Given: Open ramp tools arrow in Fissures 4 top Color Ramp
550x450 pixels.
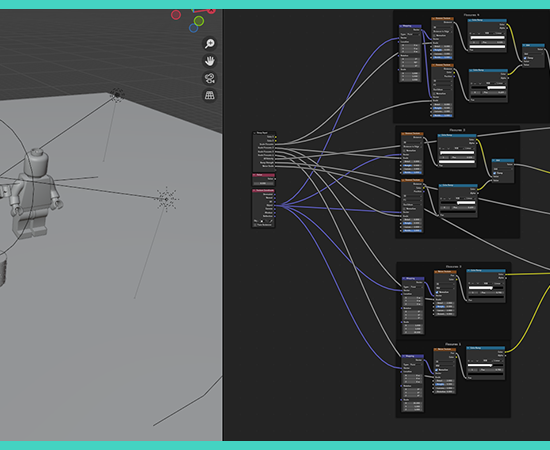Looking at the screenshot, I should pyautogui.click(x=479, y=33).
